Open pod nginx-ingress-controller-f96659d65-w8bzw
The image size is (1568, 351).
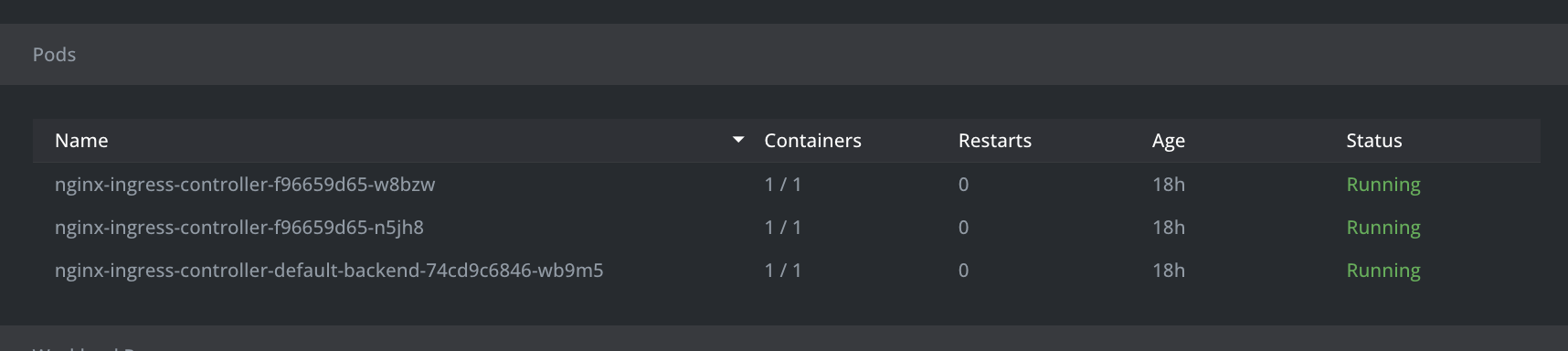coord(245,185)
